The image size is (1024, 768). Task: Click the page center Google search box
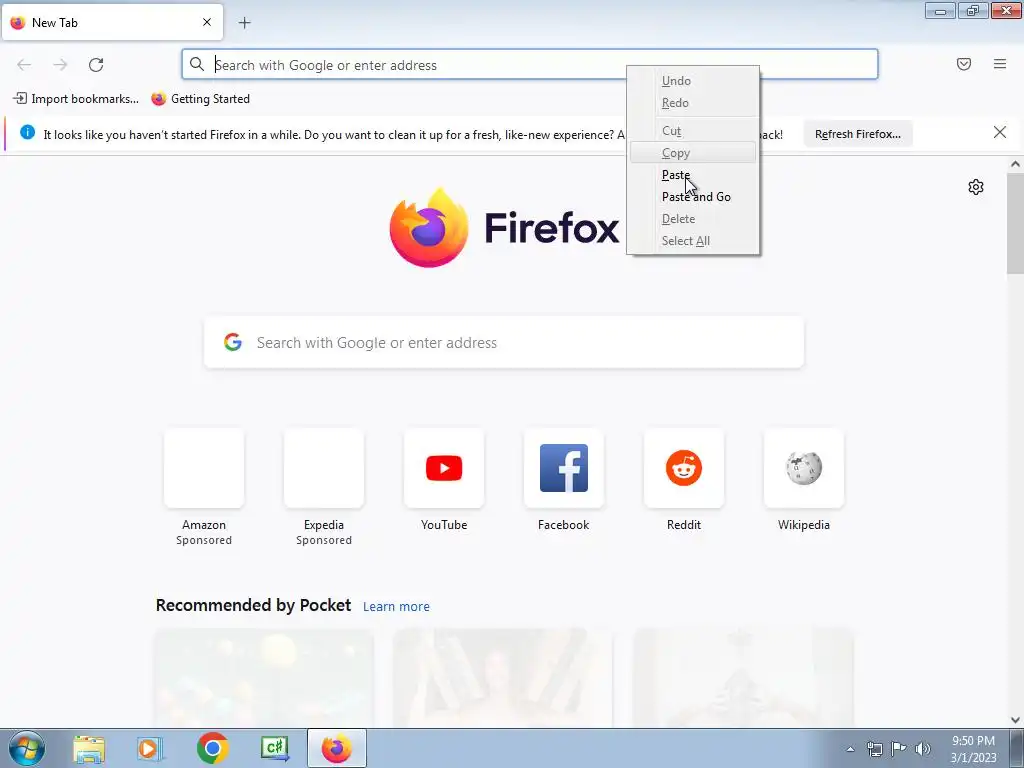coord(504,342)
